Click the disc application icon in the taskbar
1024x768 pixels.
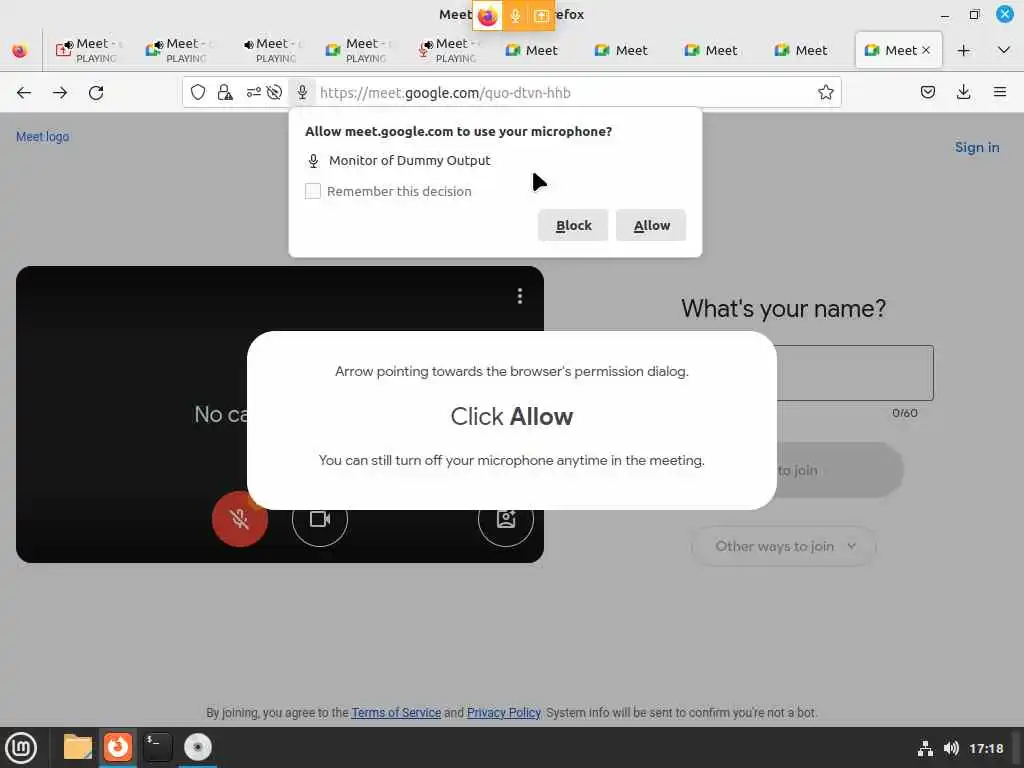(198, 747)
